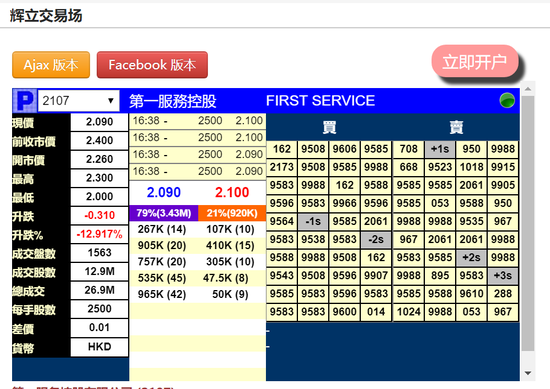Select the ask queue 305K (10)
This screenshot has height=389, width=550.
[x=230, y=262]
